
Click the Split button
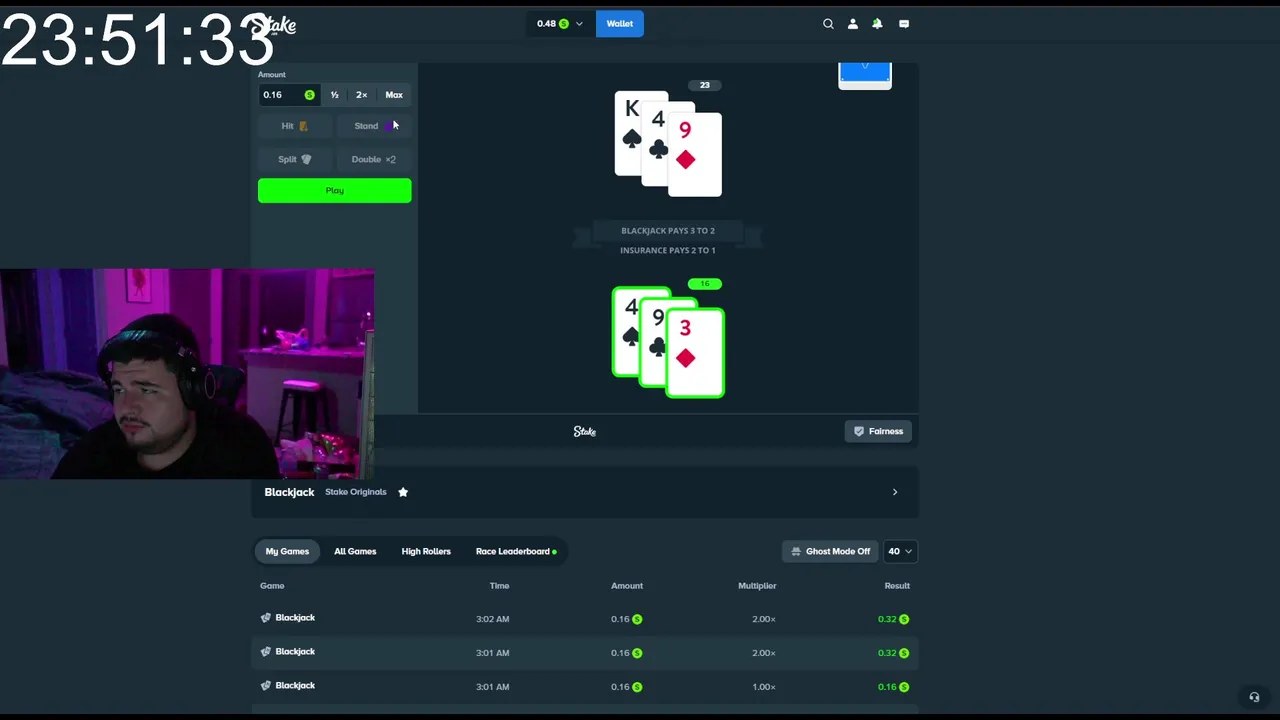tap(295, 159)
